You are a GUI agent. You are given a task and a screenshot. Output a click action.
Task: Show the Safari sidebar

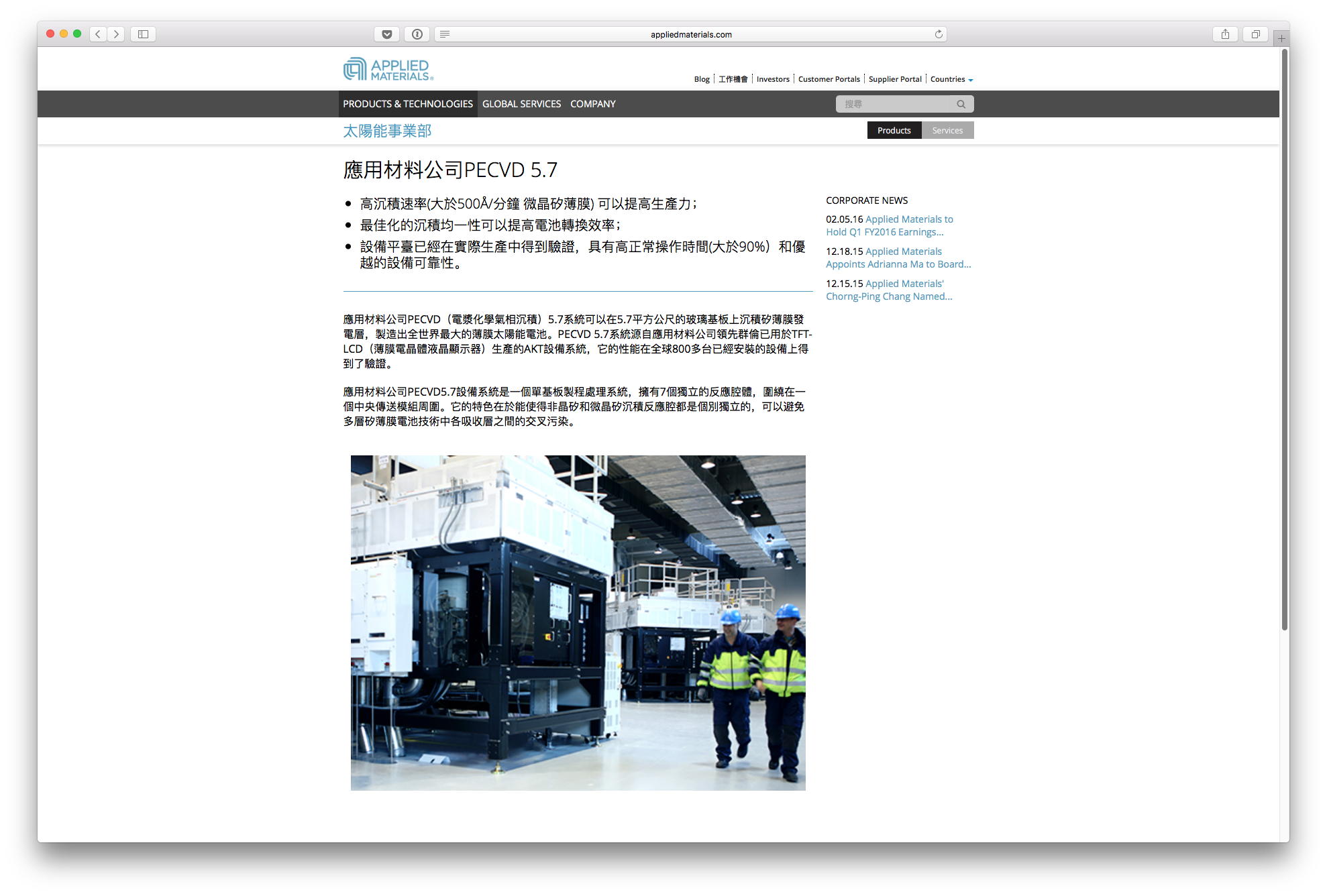pos(143,34)
